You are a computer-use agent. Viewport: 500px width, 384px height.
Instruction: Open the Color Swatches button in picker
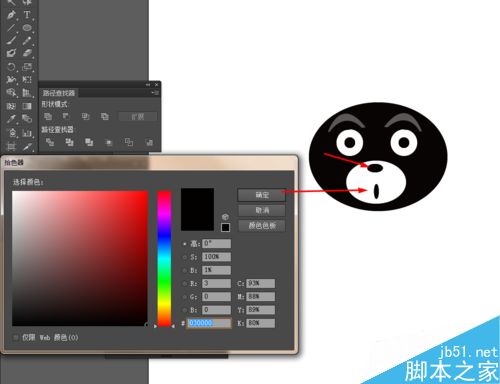[262, 226]
